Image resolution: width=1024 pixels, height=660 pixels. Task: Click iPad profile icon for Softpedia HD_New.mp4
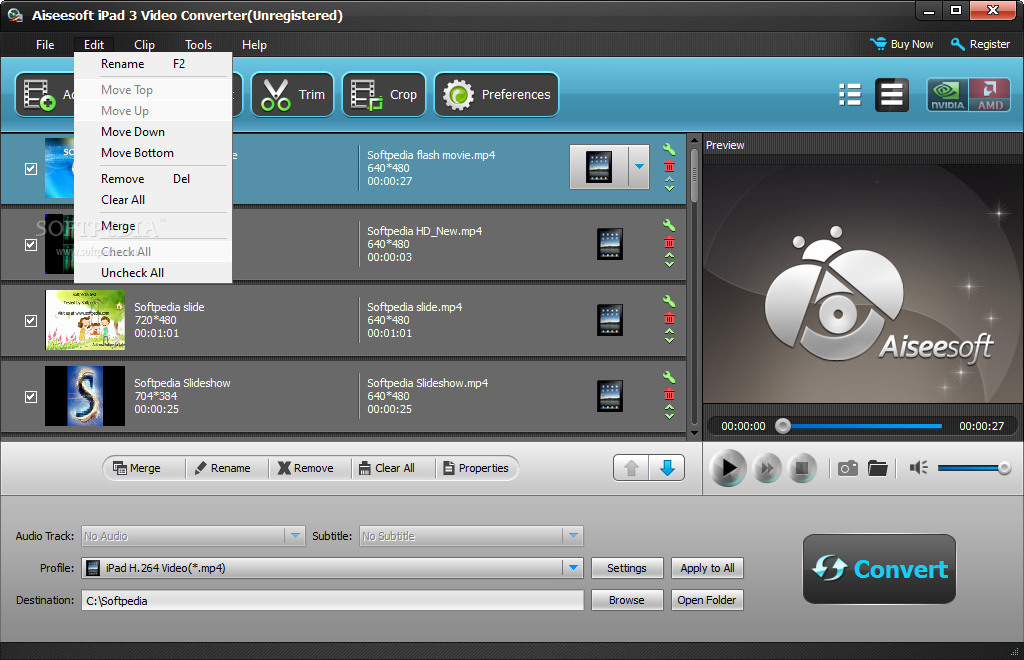pyautogui.click(x=610, y=244)
